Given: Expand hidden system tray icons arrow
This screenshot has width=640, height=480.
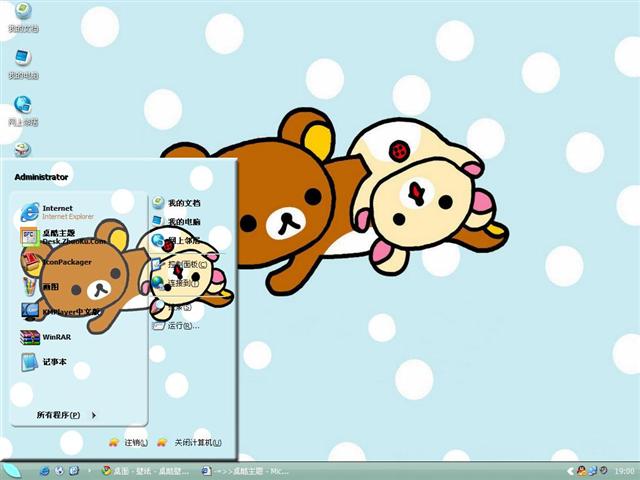Looking at the screenshot, I should tap(570, 471).
